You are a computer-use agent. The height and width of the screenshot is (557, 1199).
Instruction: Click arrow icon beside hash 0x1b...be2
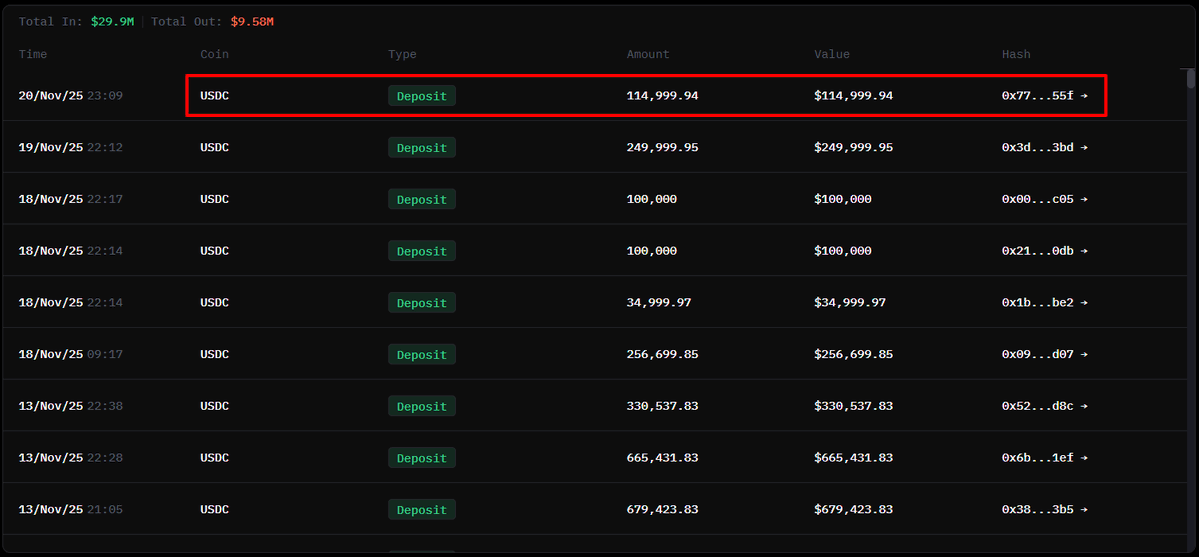[1084, 303]
